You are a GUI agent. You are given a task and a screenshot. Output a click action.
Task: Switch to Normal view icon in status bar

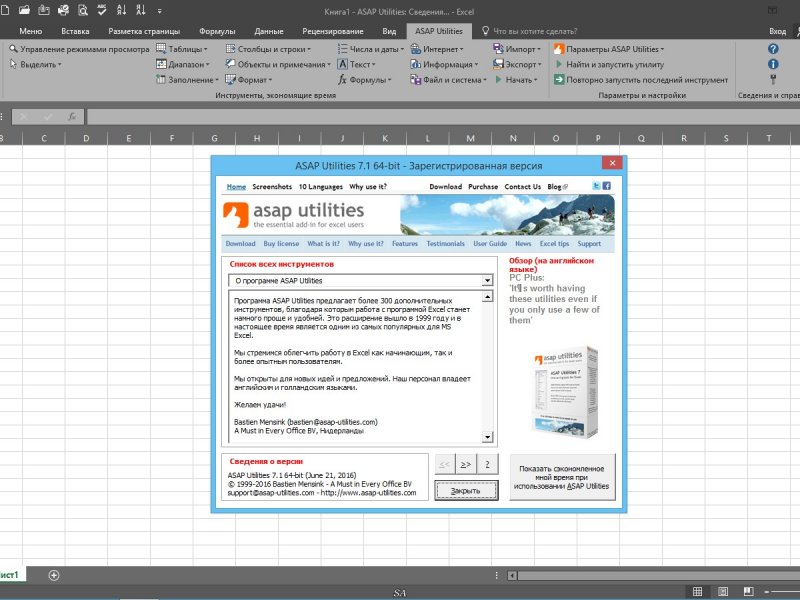click(x=697, y=591)
